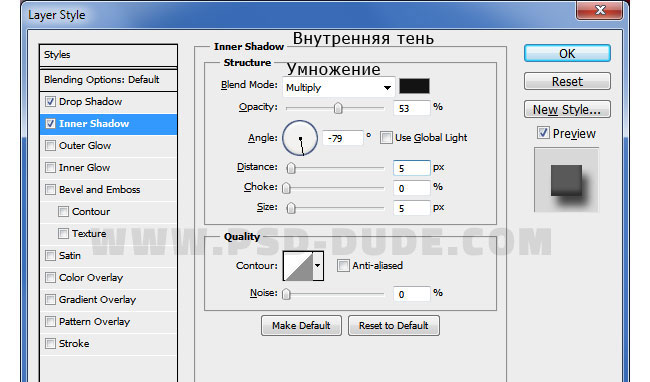Check the Anti-aliased option

tap(343, 266)
